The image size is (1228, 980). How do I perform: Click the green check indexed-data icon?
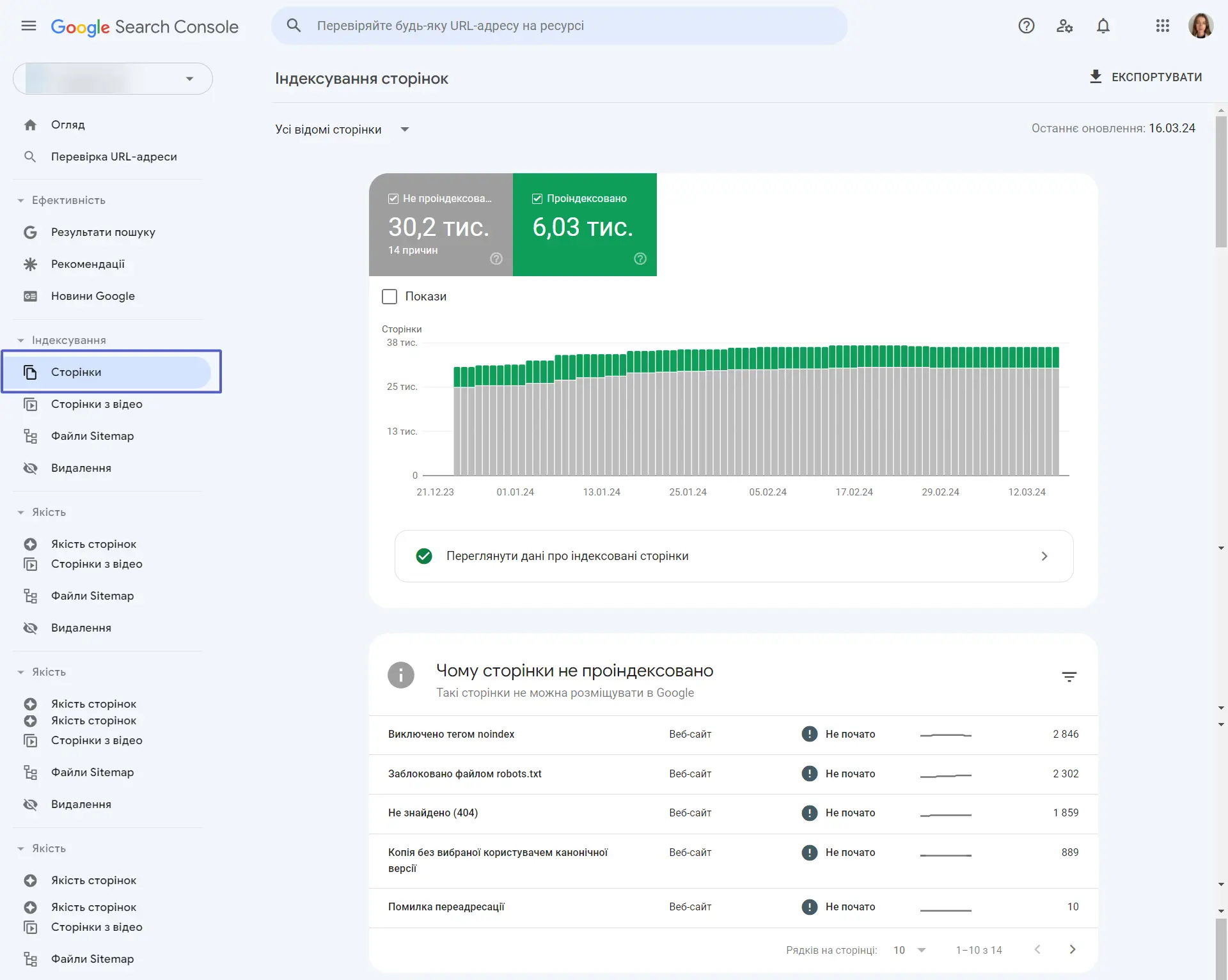tap(424, 556)
